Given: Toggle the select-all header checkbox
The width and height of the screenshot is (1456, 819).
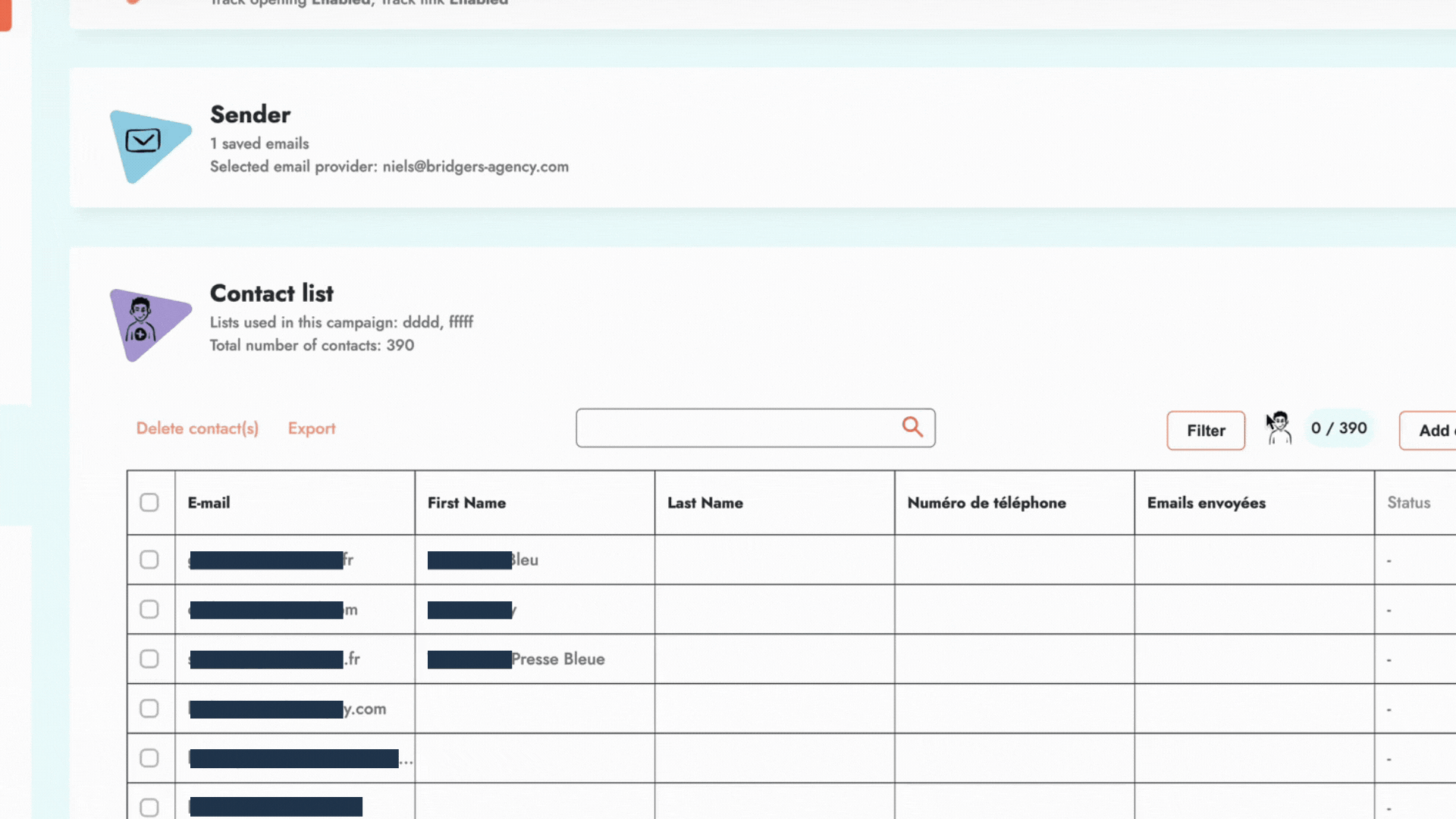Looking at the screenshot, I should 149,502.
